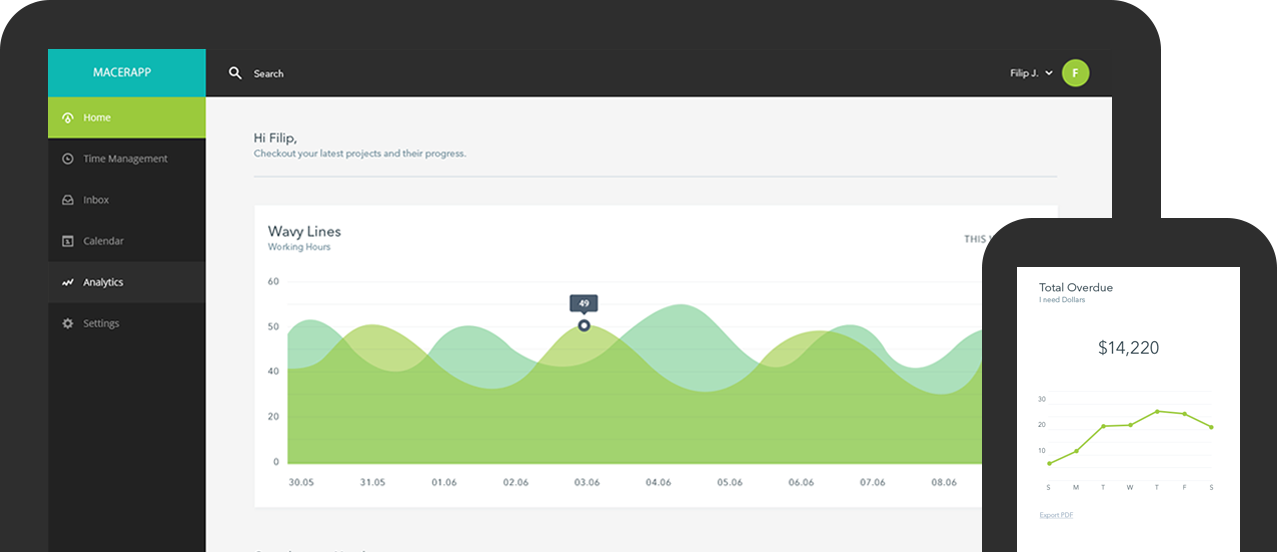
Task: Open the Filip J. user name menu
Action: click(1024, 73)
